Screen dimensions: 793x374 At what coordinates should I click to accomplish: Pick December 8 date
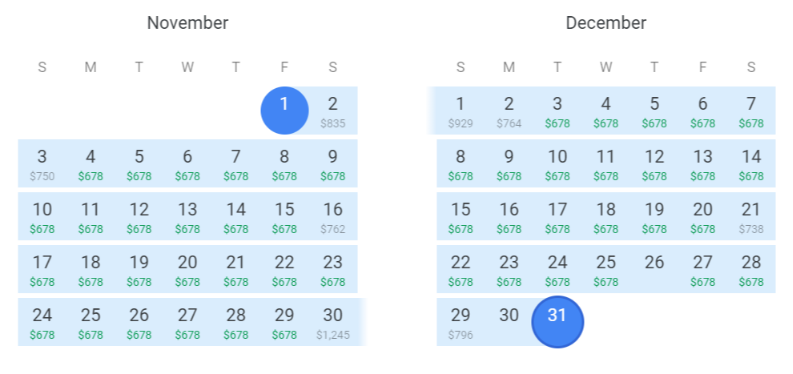click(460, 163)
